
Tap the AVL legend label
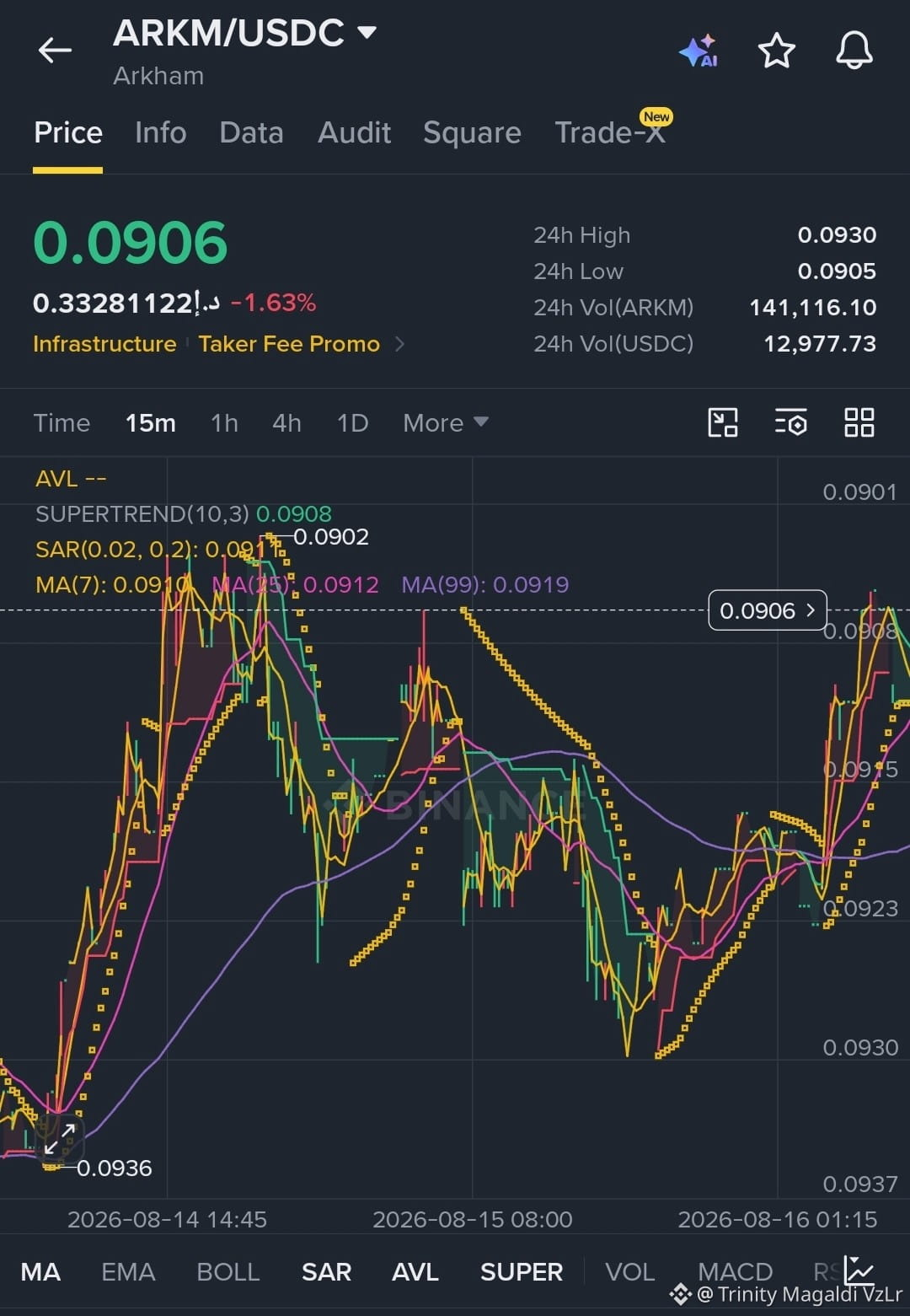point(71,479)
